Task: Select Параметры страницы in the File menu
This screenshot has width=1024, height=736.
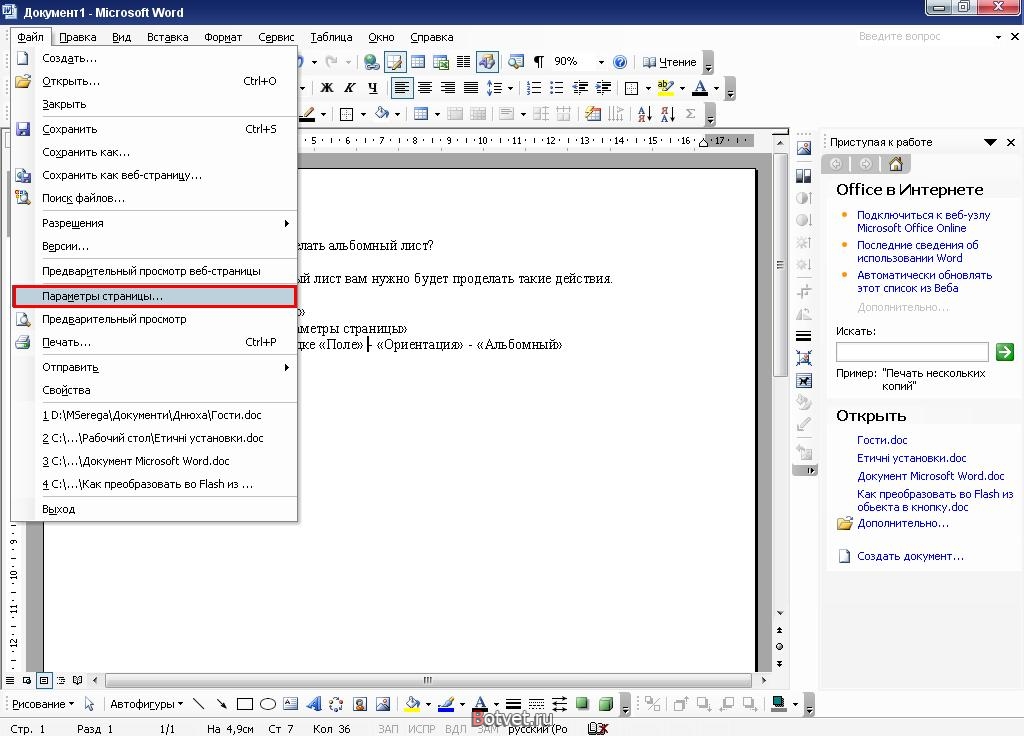Action: click(154, 296)
